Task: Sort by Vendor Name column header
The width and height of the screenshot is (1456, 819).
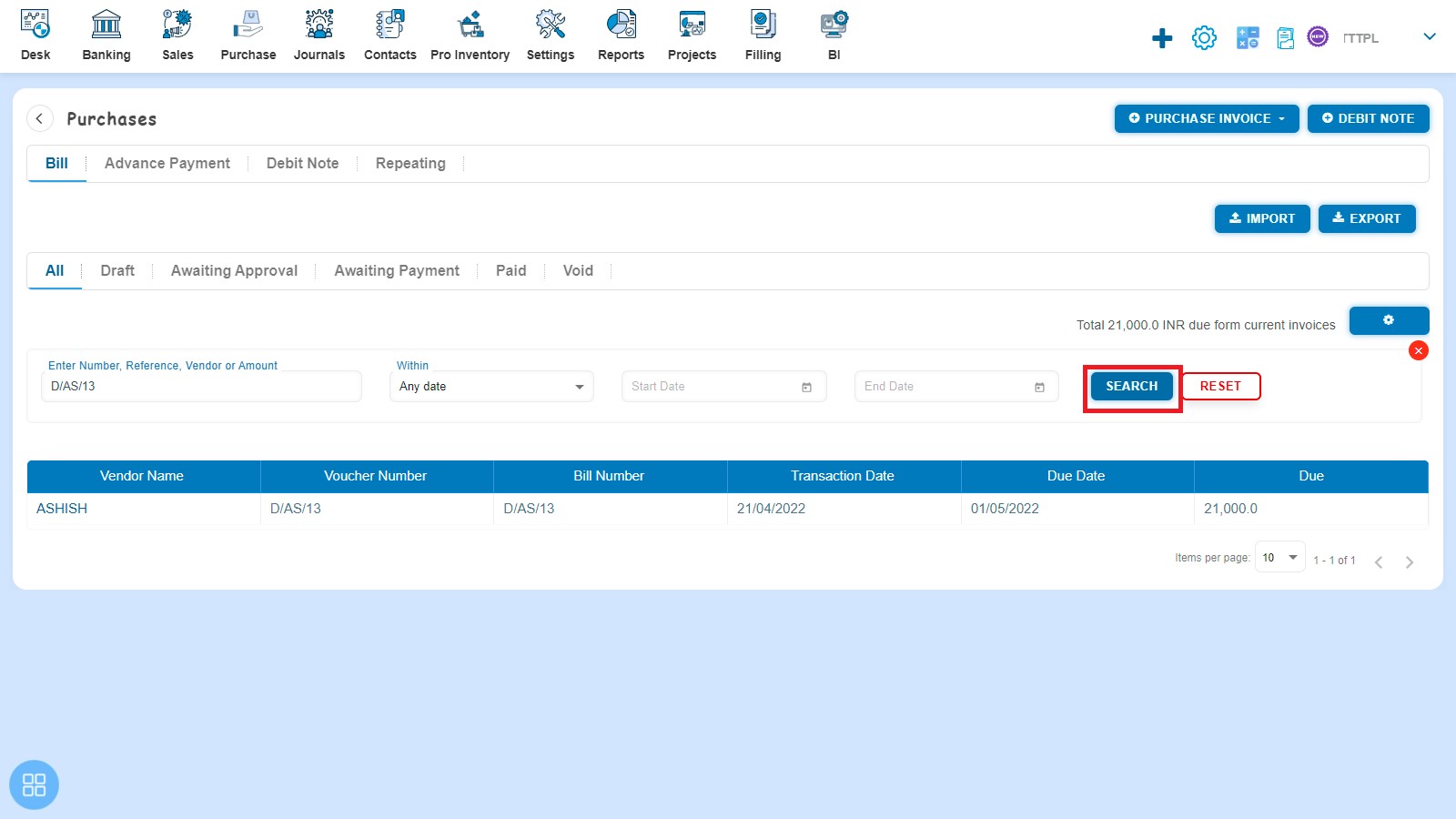Action: pyautogui.click(x=142, y=476)
